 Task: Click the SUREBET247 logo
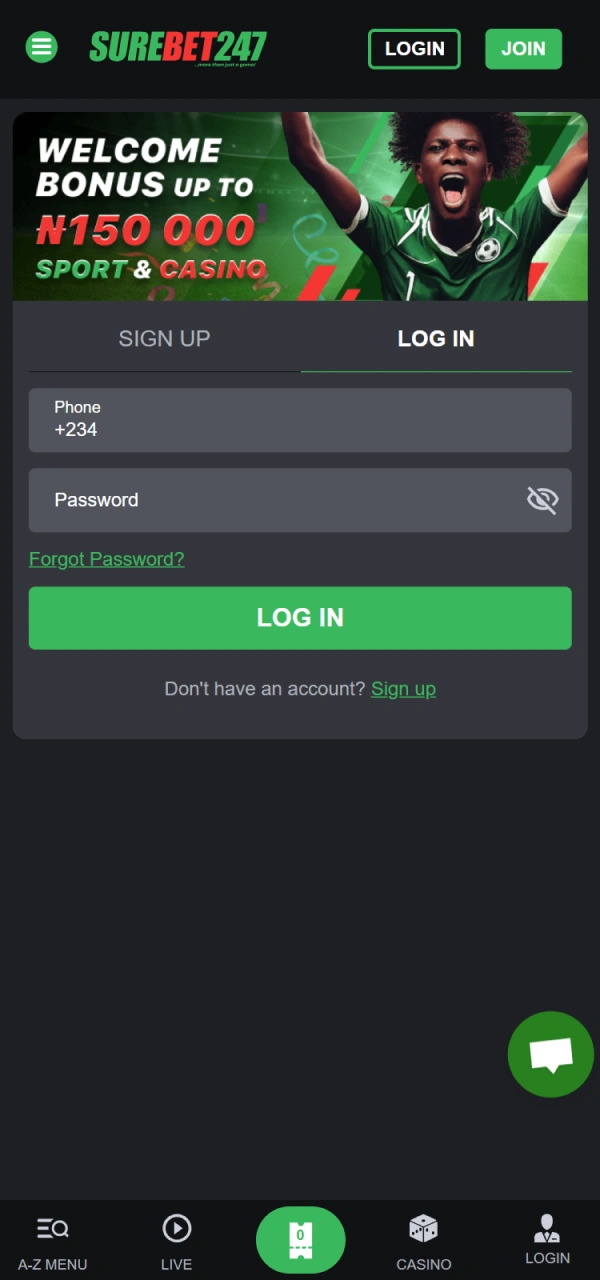tap(177, 47)
